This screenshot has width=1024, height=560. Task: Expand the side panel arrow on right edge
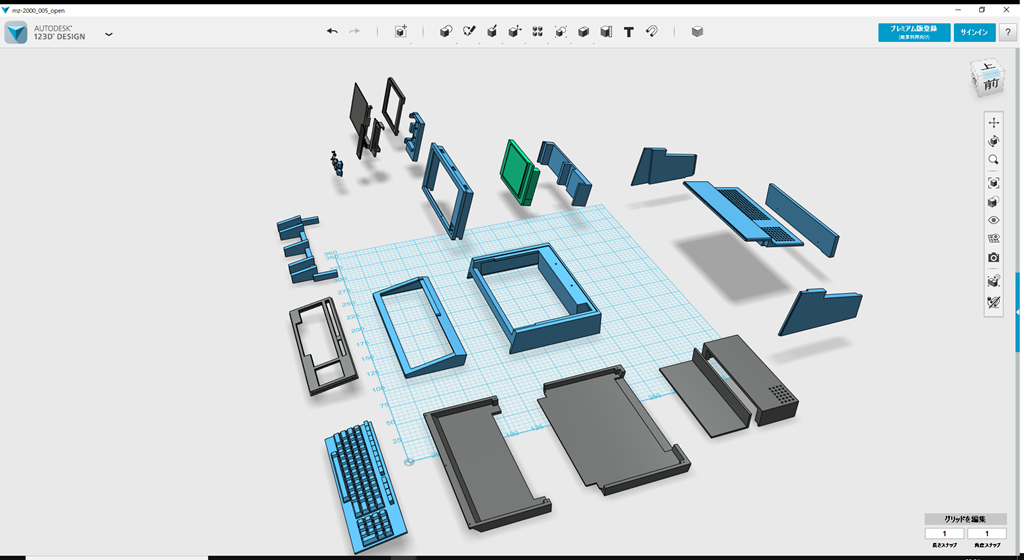click(1018, 313)
